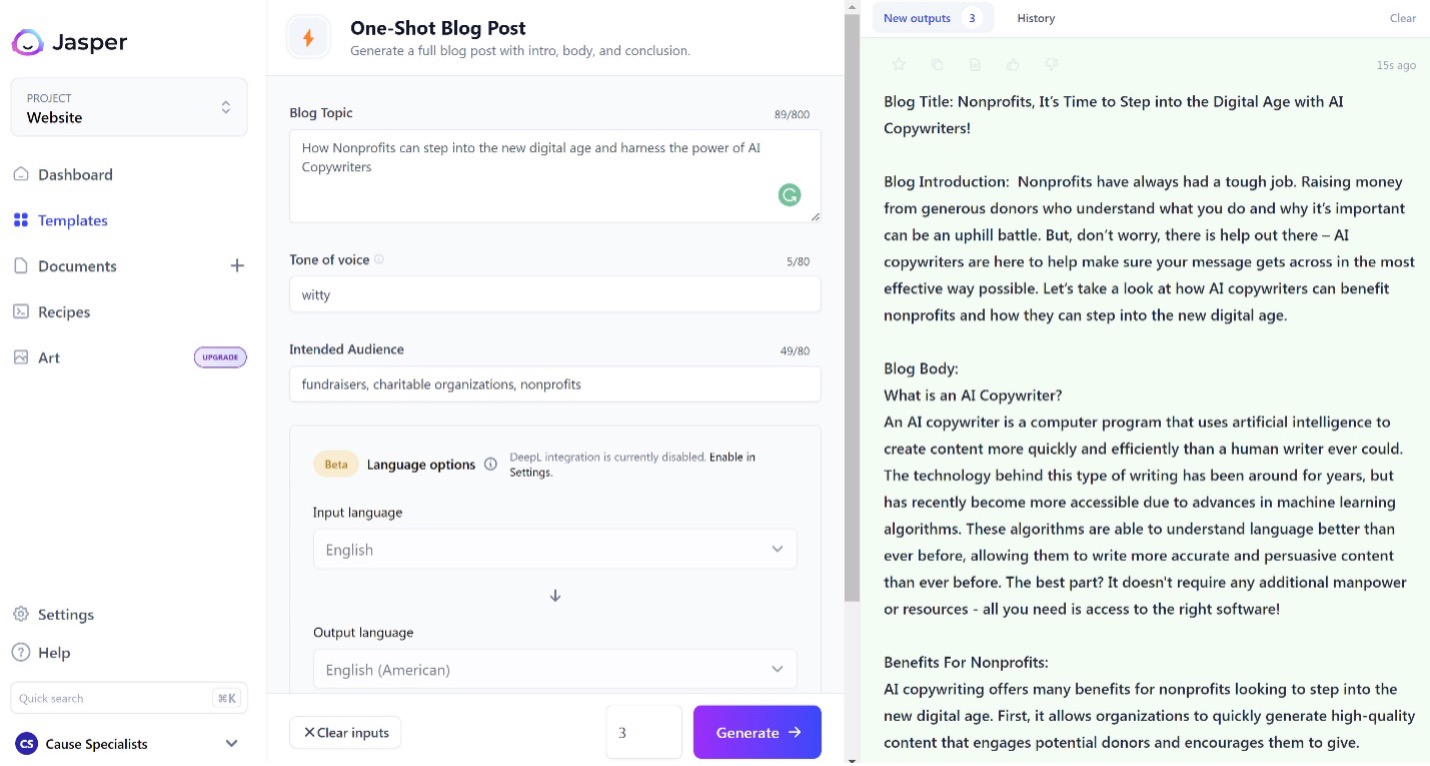Star the generated blog output

tap(898, 65)
